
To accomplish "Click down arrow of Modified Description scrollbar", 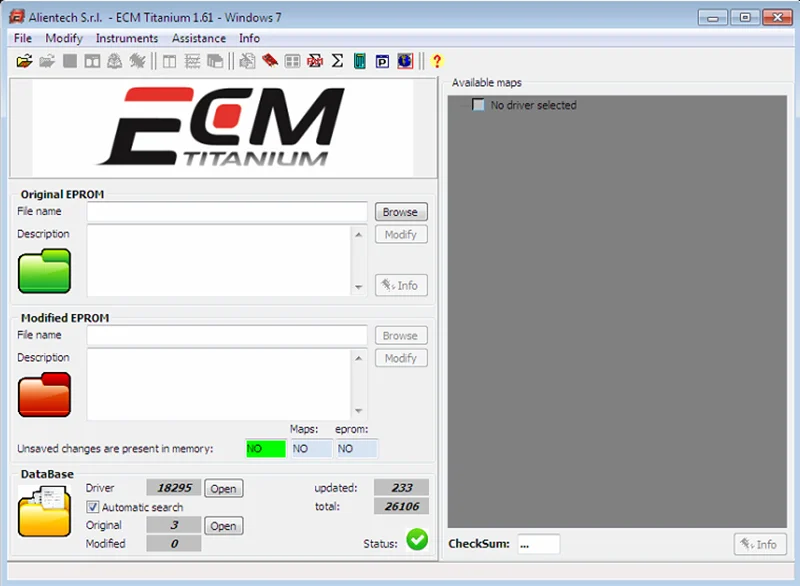I will coord(359,411).
